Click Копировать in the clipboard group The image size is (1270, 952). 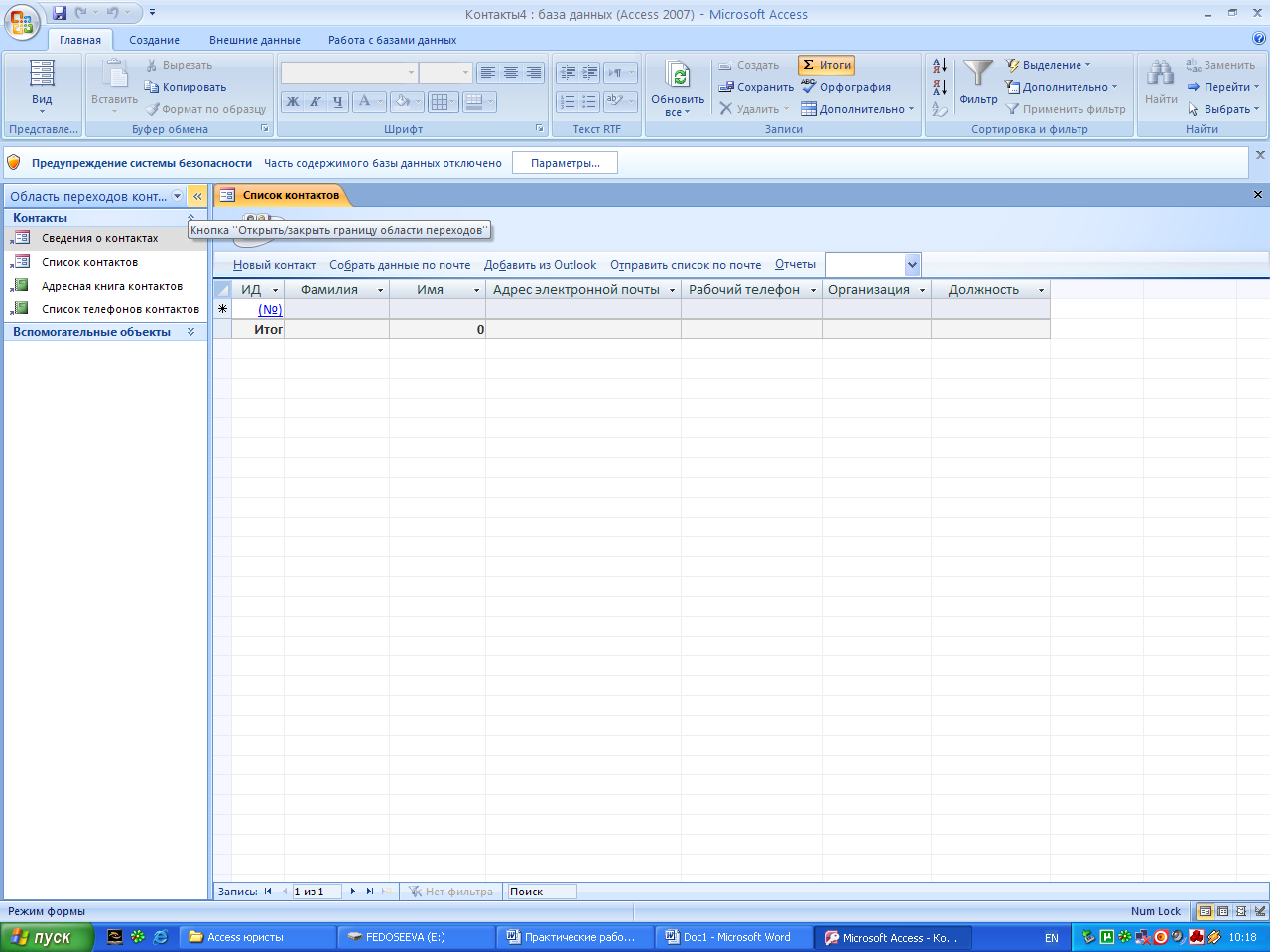coord(186,87)
